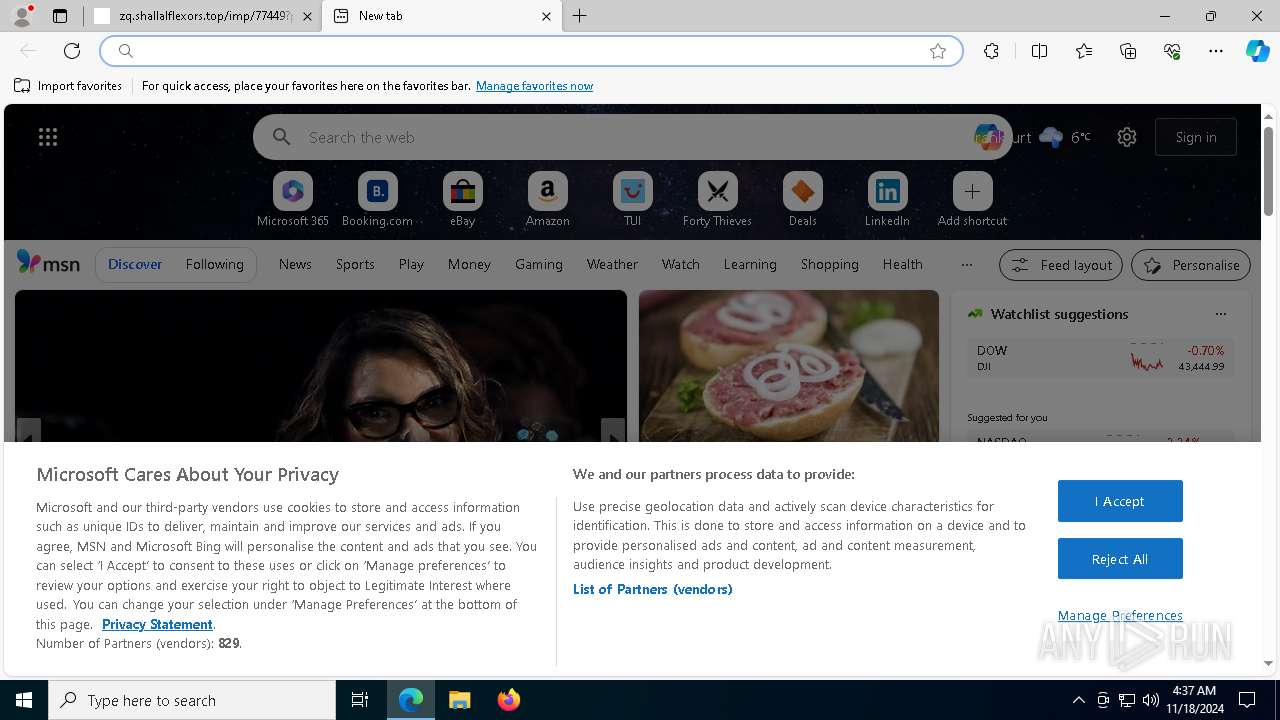The image size is (1280, 720).
Task: Open the Extensions puzzle icon
Action: [x=991, y=51]
